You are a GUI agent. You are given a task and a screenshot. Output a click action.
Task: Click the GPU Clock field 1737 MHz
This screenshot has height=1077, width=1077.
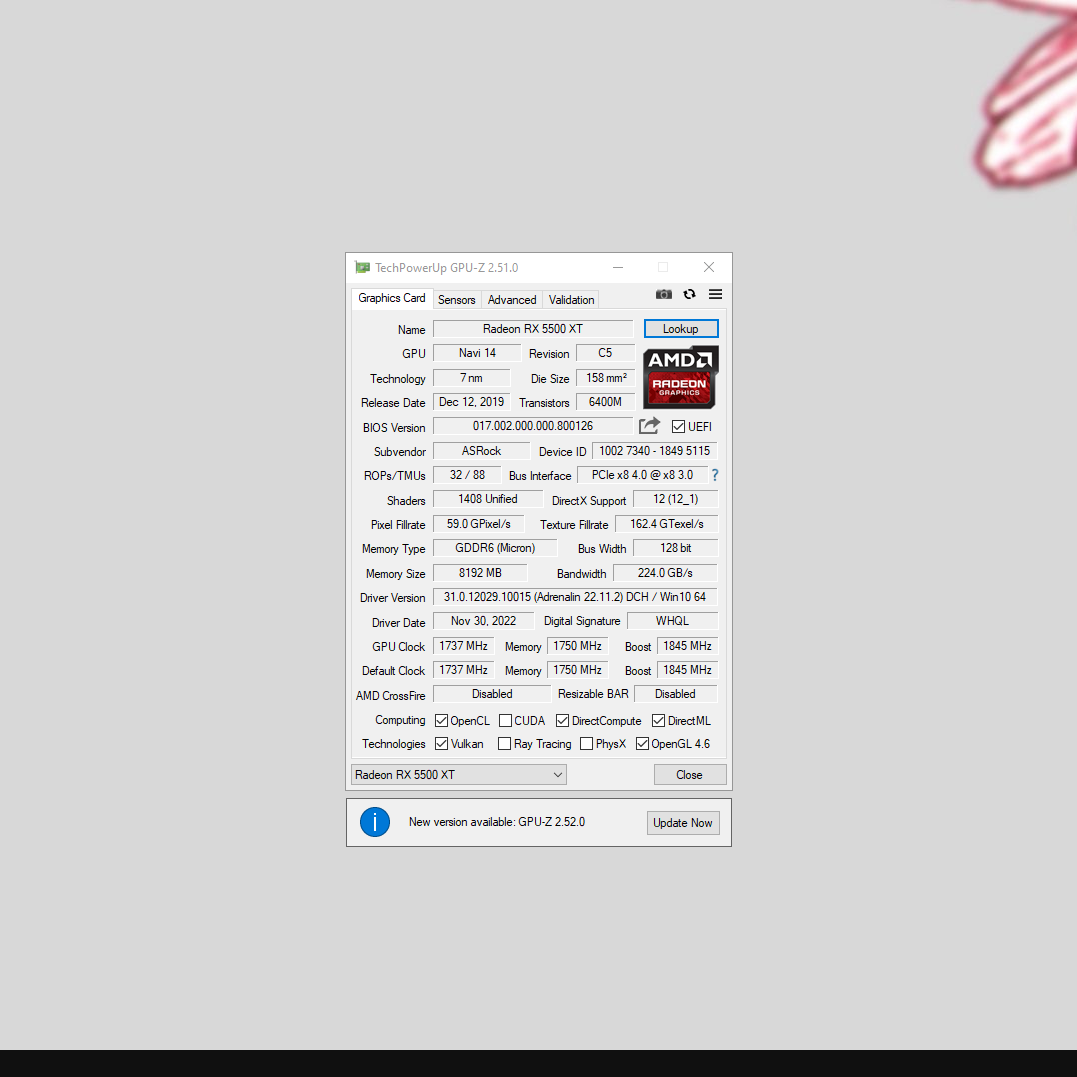[x=464, y=646]
